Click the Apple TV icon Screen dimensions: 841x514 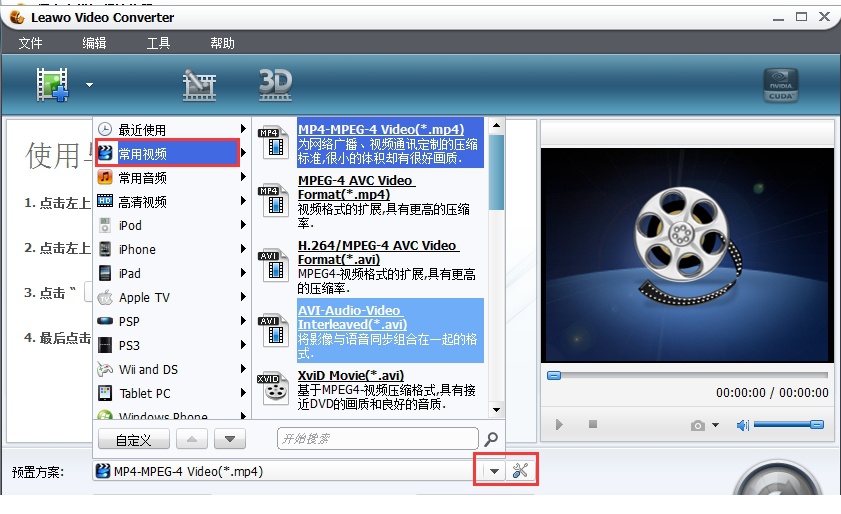pyautogui.click(x=105, y=297)
